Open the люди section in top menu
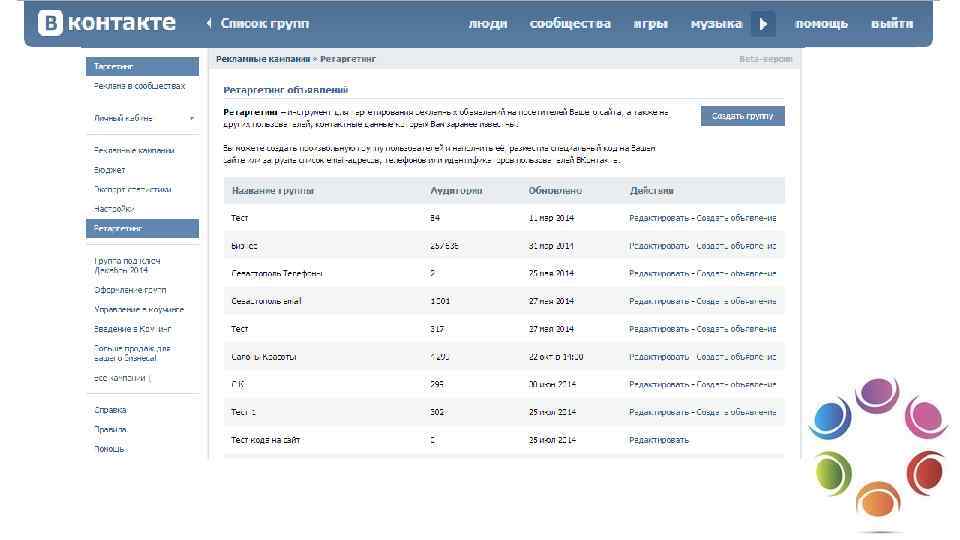Screen dimensions: 960x540 tap(488, 24)
